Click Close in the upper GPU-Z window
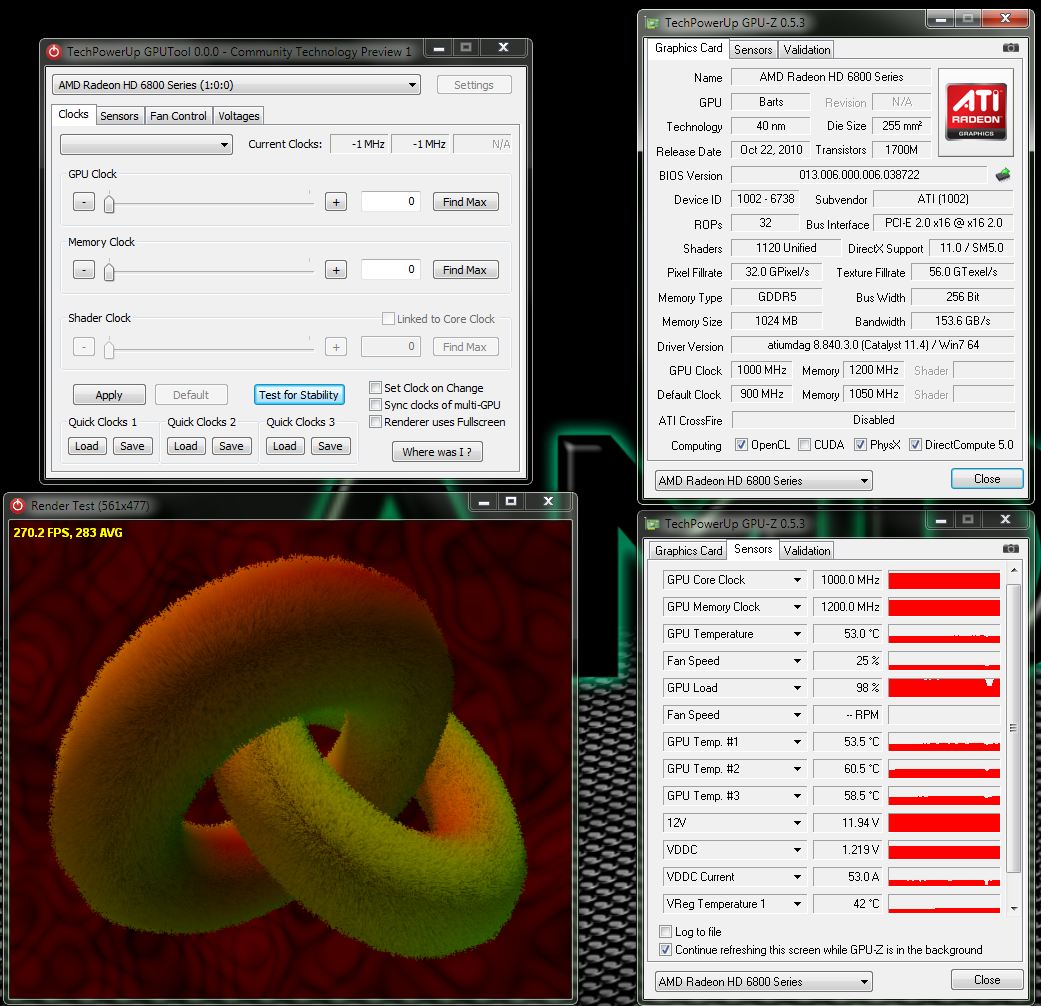The image size is (1041, 1006). click(x=987, y=479)
